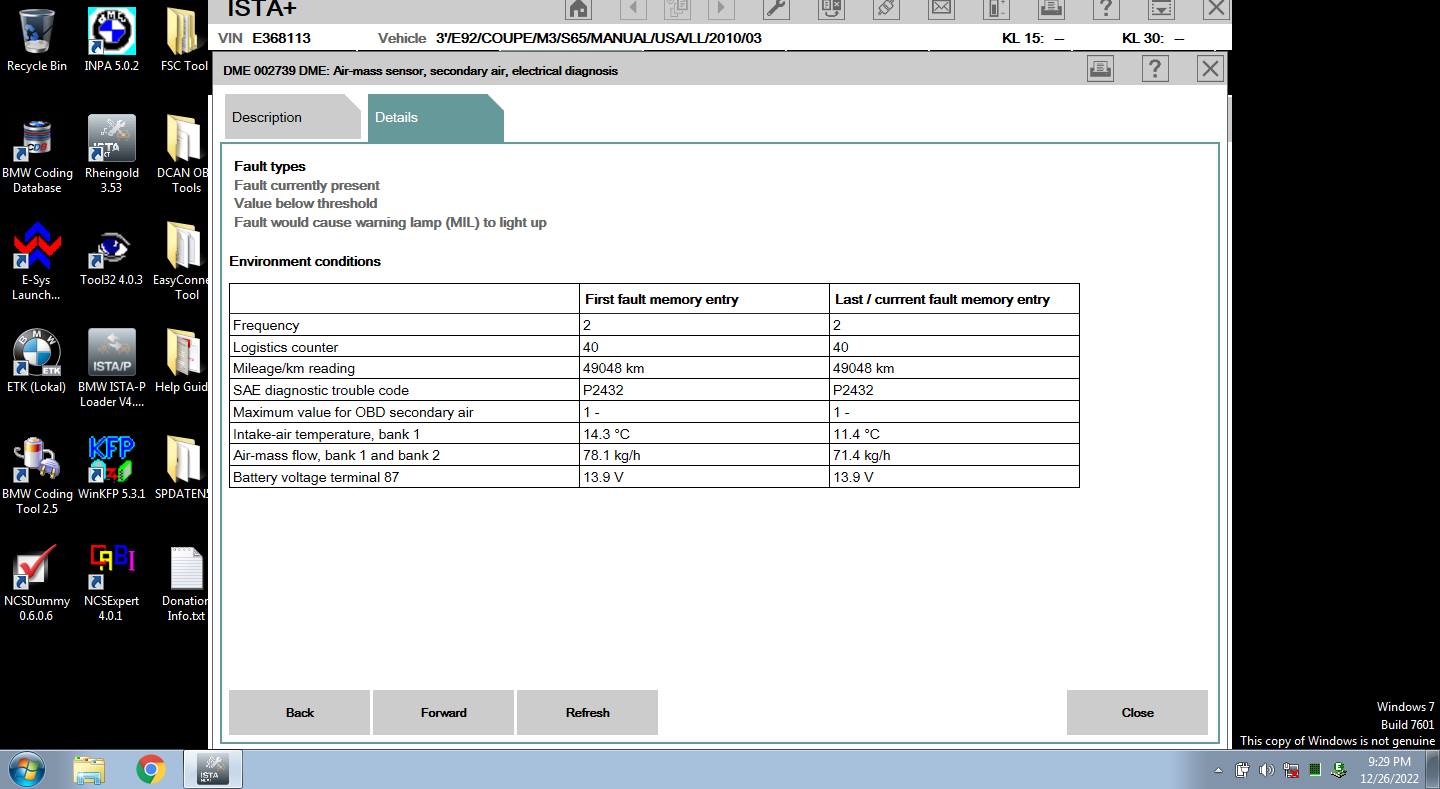Open the ISTA+ mail envelope icon
The image size is (1440, 789).
pos(941,8)
